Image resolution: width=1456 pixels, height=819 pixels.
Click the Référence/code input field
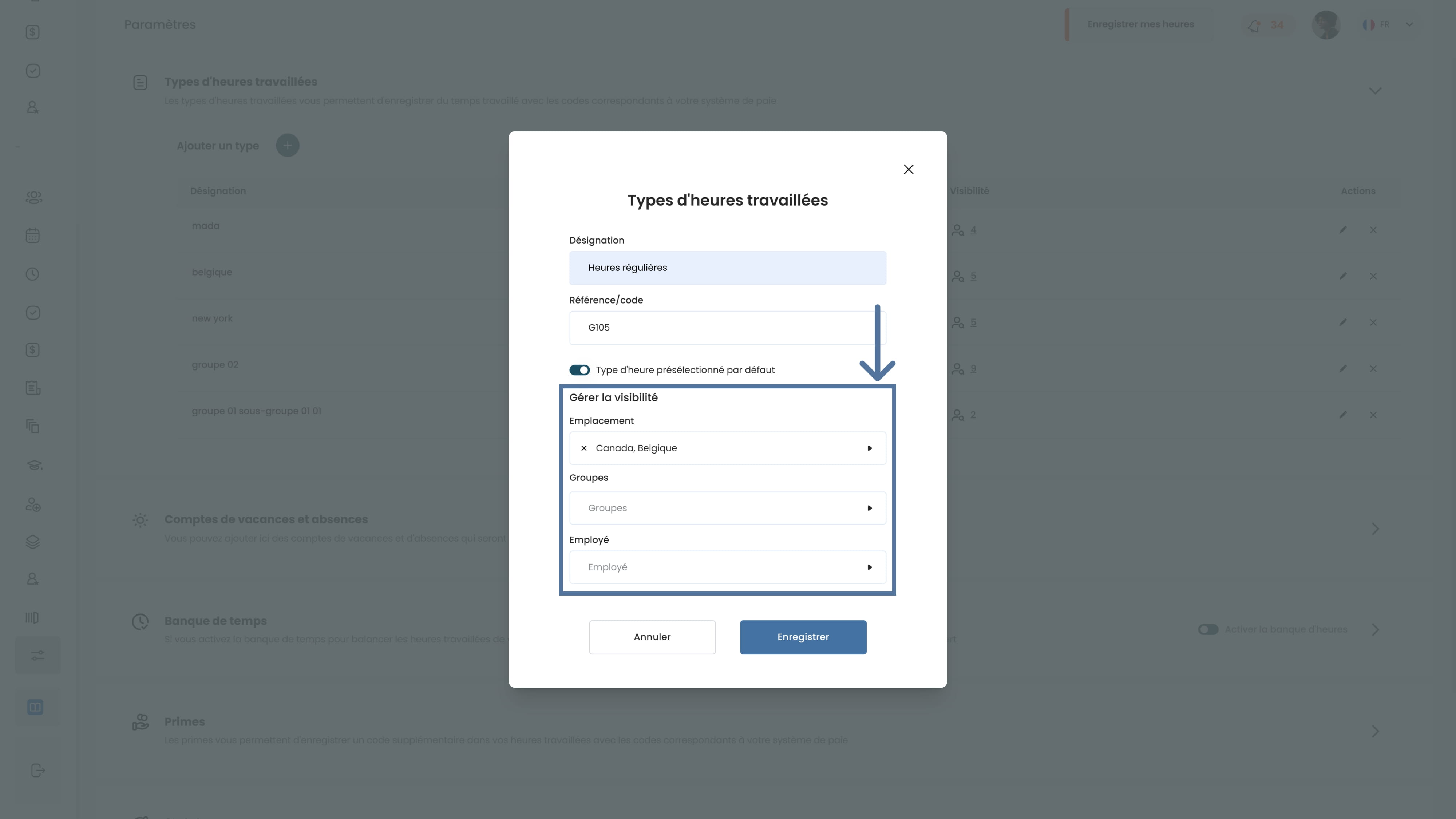point(724,328)
